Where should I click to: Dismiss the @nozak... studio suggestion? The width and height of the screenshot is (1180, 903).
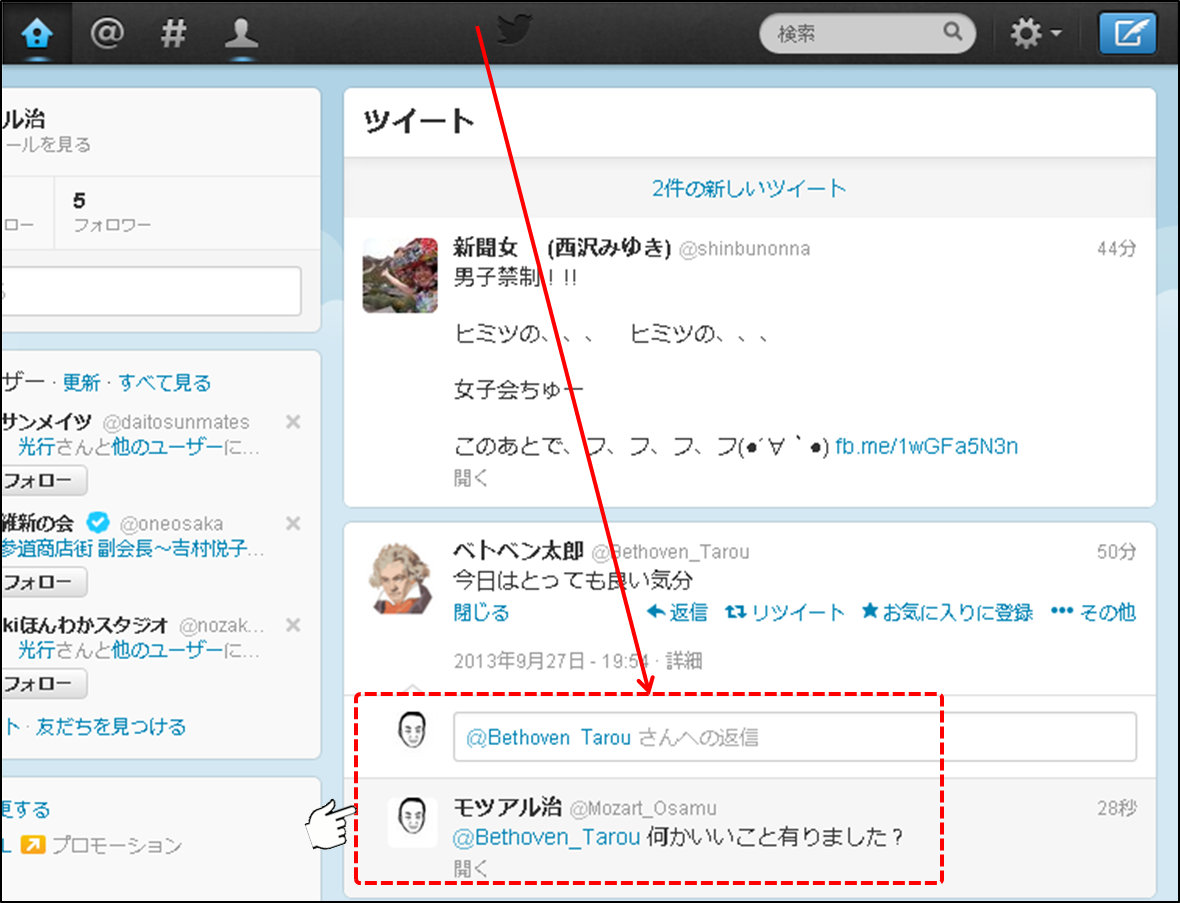pyautogui.click(x=293, y=625)
